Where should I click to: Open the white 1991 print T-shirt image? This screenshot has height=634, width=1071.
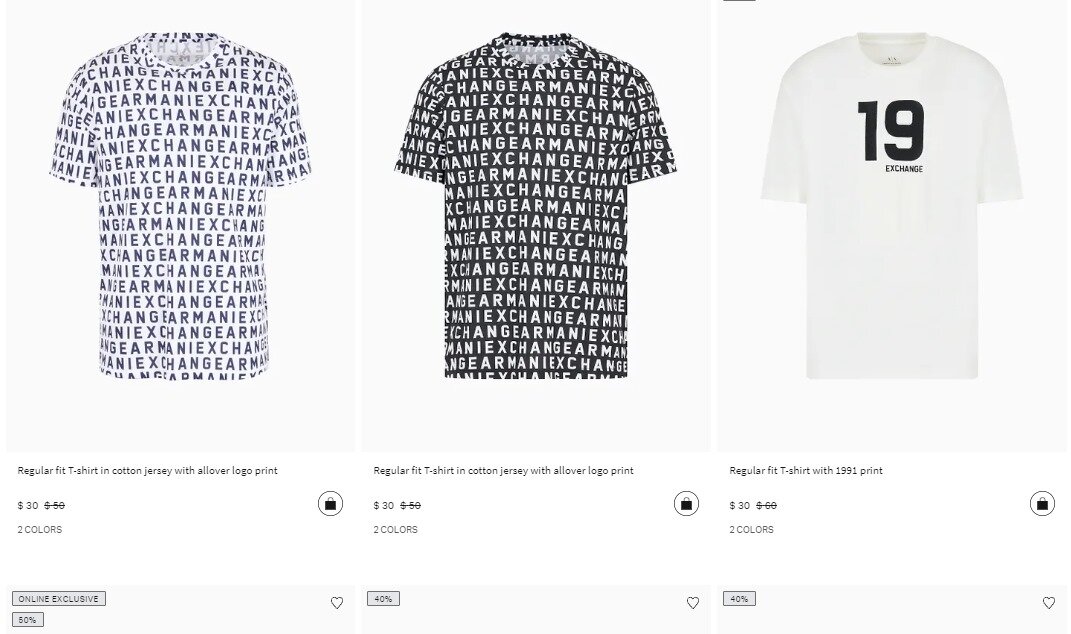[x=891, y=208]
